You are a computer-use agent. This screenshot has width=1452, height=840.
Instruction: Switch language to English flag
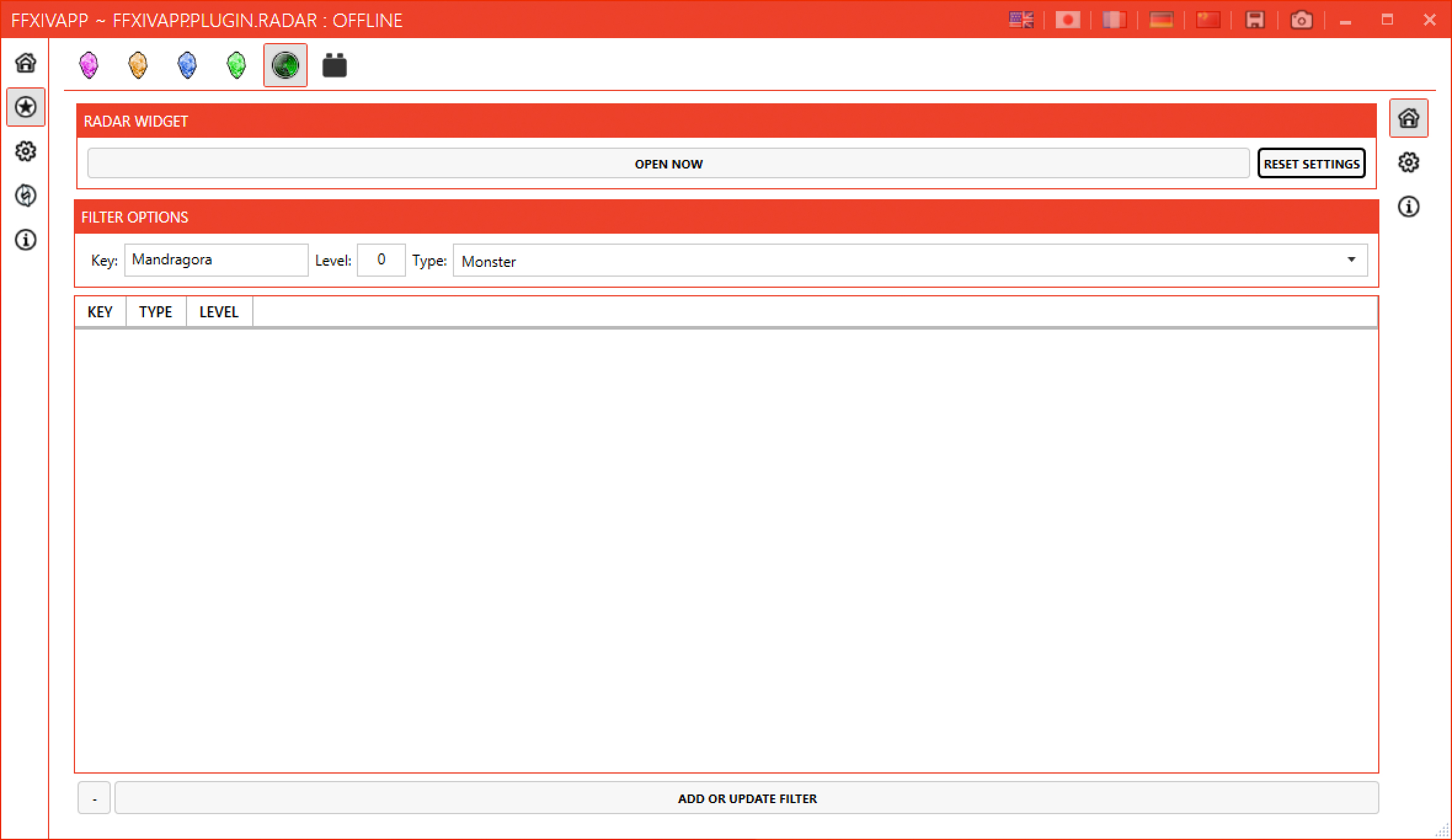(1021, 20)
